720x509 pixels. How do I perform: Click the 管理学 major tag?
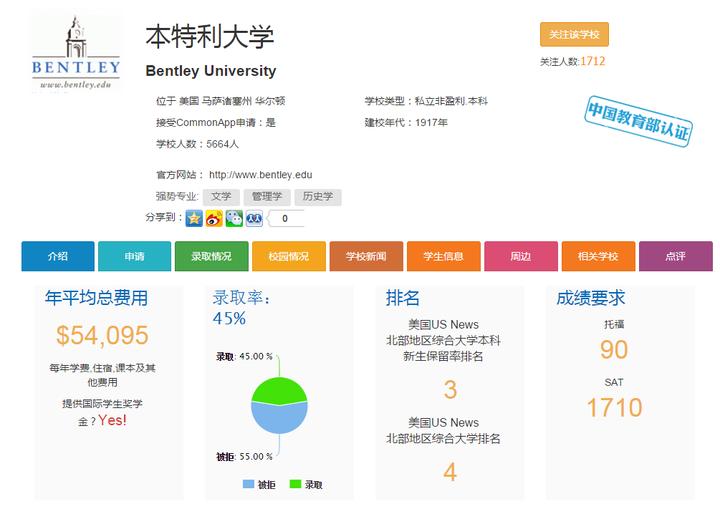[267, 197]
